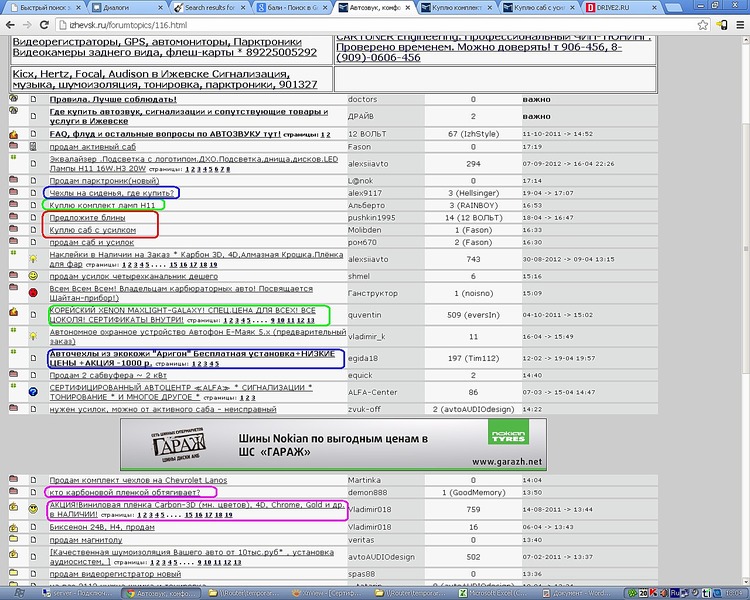
Task: Switch to the Куплю комплект tab
Action: click(456, 8)
